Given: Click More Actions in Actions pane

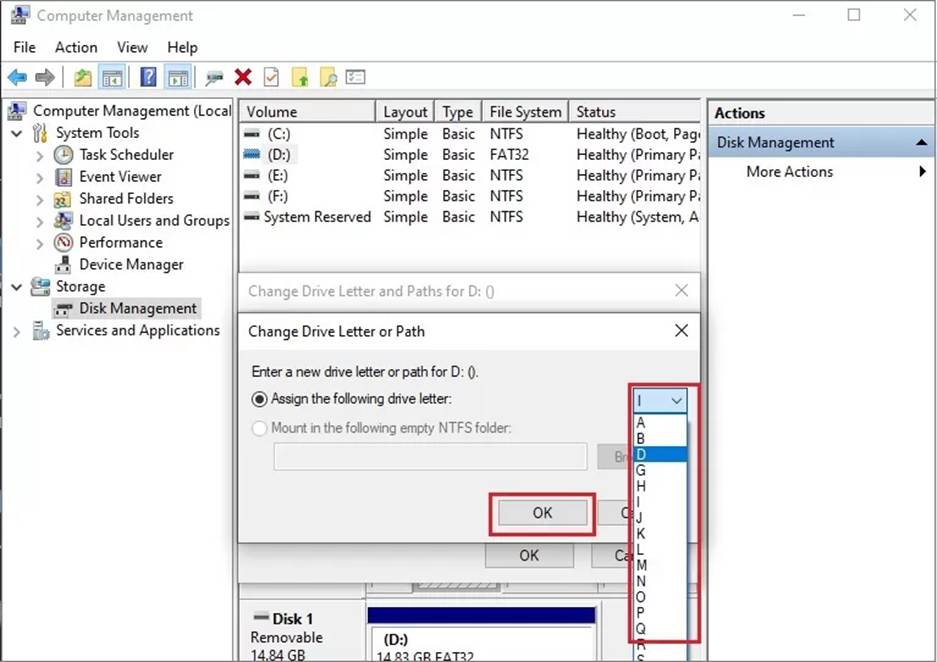Looking at the screenshot, I should 789,172.
